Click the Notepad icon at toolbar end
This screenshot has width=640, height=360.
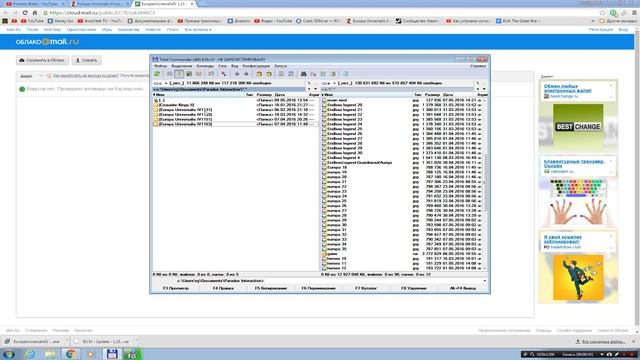[345, 74]
